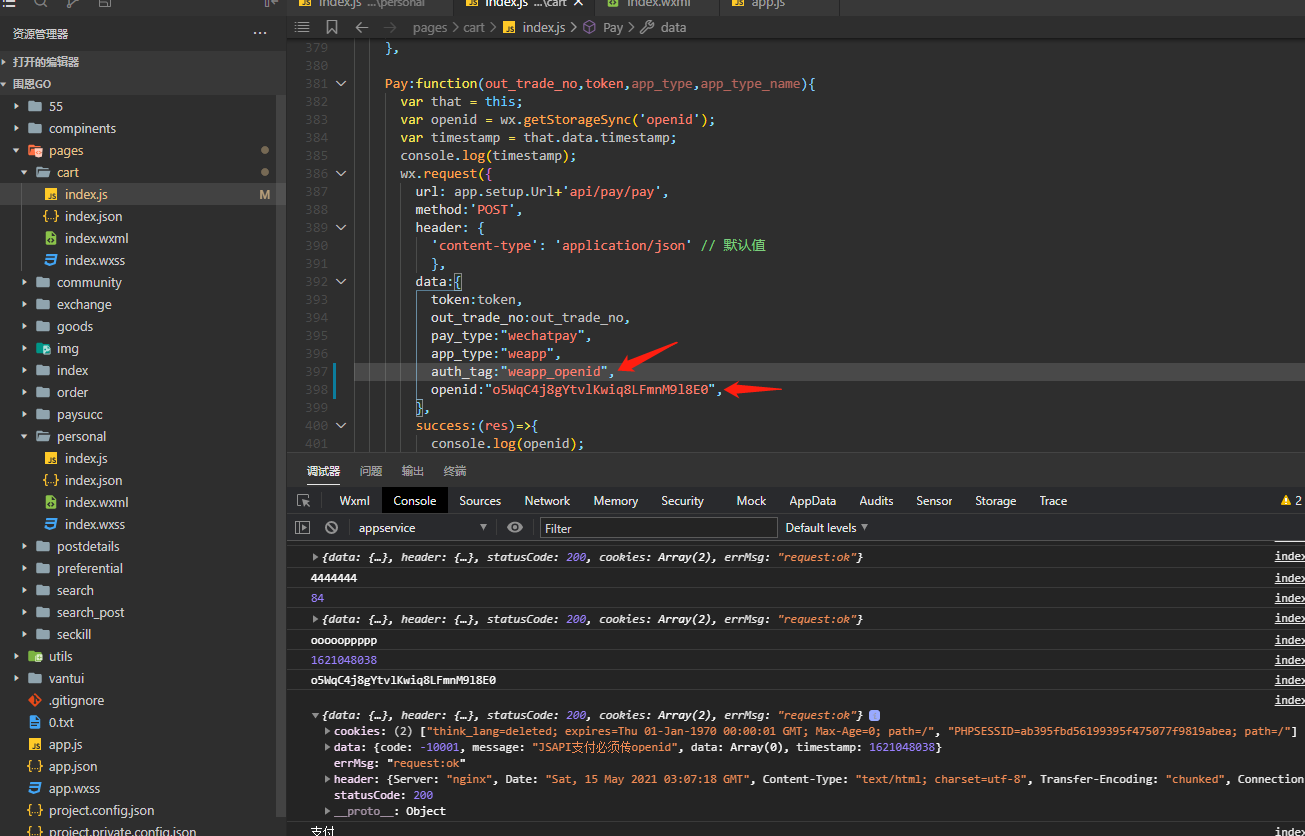Click in the console Filter input
The height and width of the screenshot is (836, 1305).
point(658,527)
